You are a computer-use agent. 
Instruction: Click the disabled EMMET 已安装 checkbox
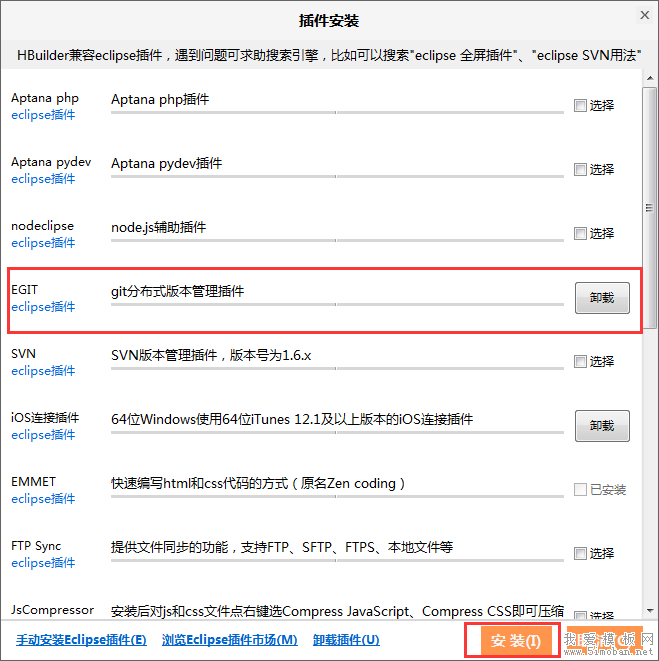(580, 489)
